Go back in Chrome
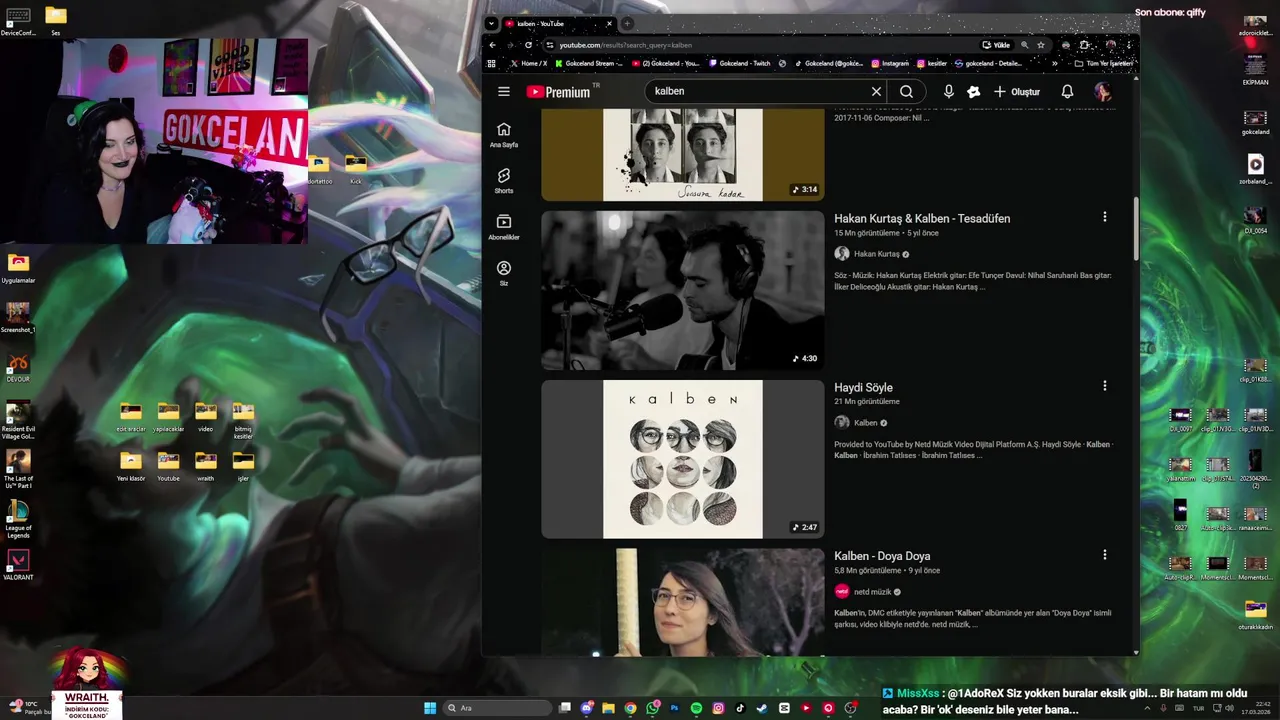Image resolution: width=1280 pixels, height=720 pixels. [492, 45]
